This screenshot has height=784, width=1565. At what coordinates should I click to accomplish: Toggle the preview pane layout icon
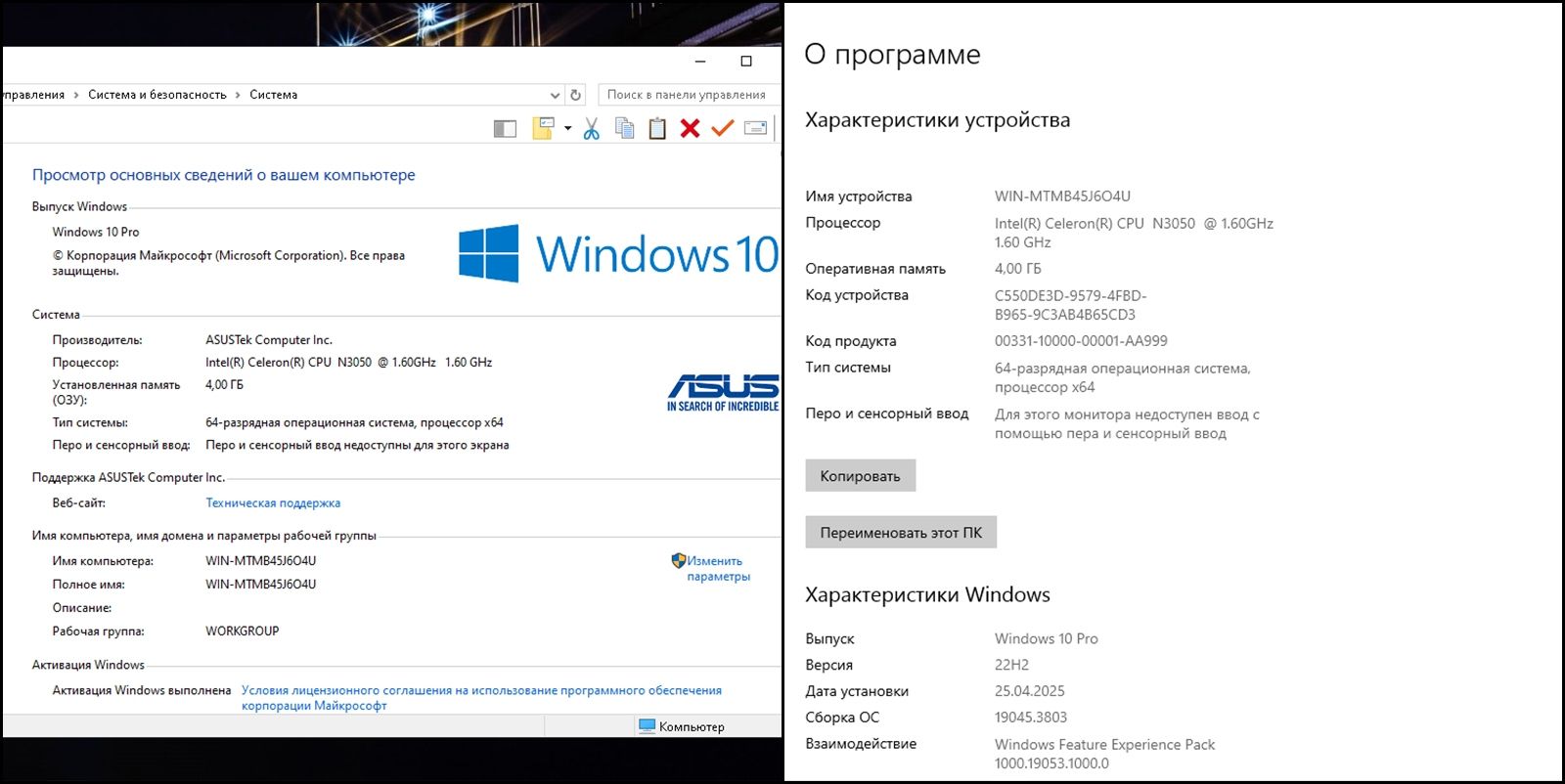[505, 128]
